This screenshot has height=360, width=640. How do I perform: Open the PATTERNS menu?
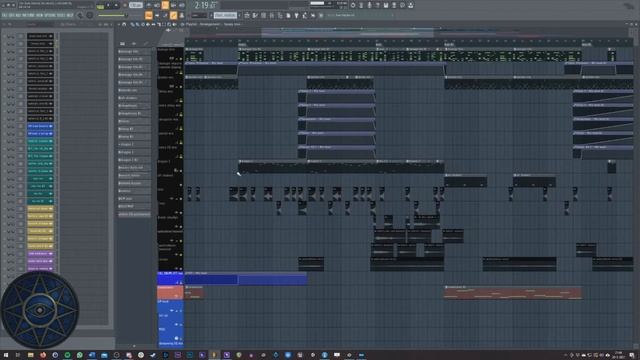tap(29, 15)
